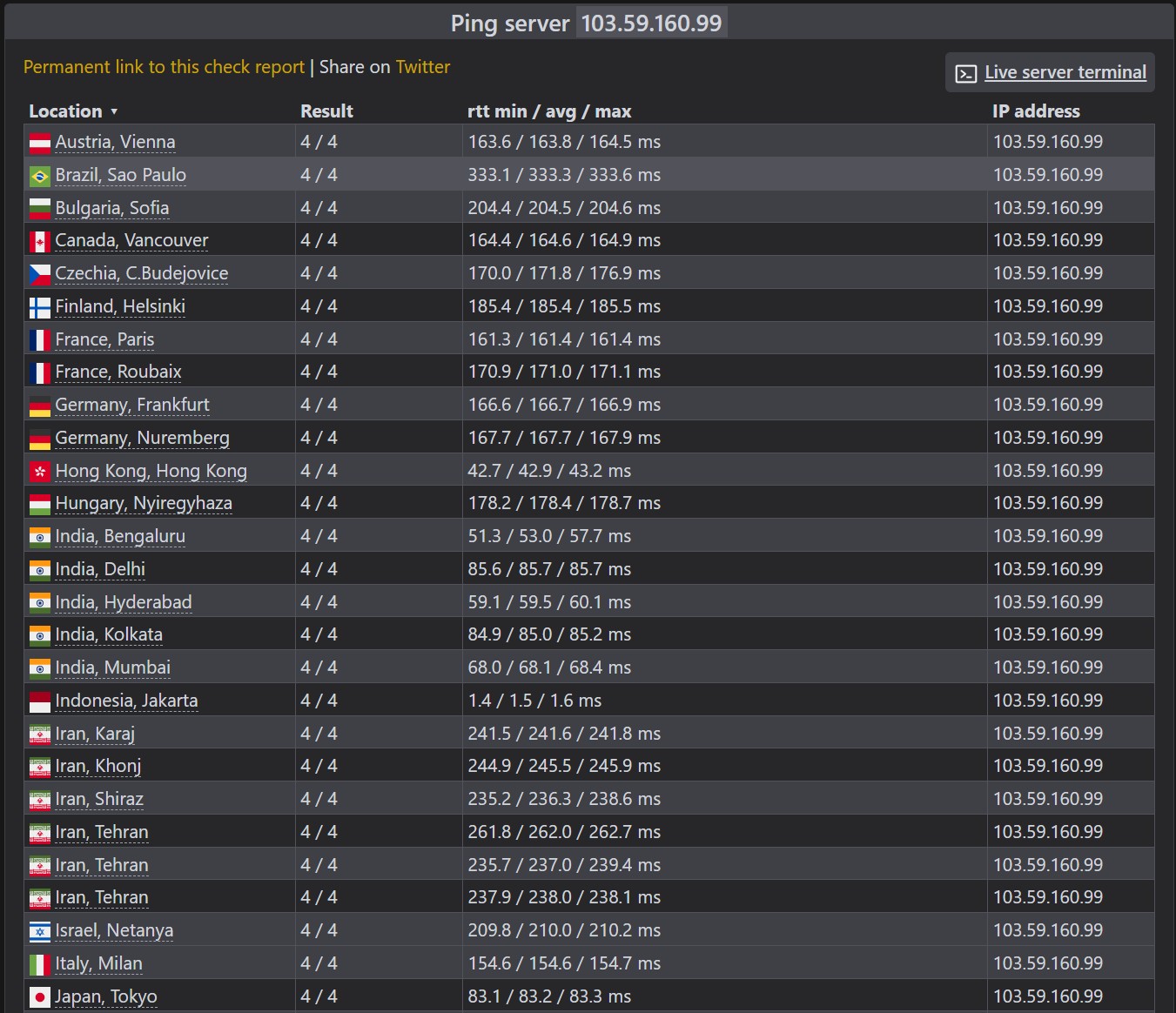Share the report on Twitter

(x=422, y=67)
